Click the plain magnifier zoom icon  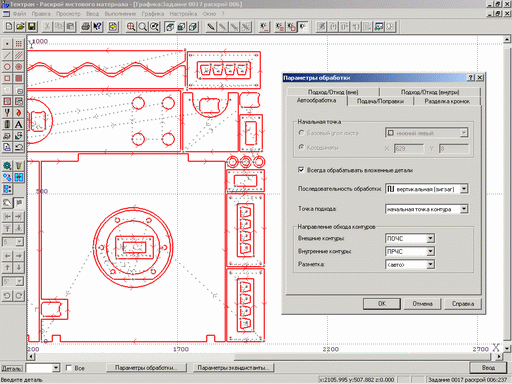142,27
